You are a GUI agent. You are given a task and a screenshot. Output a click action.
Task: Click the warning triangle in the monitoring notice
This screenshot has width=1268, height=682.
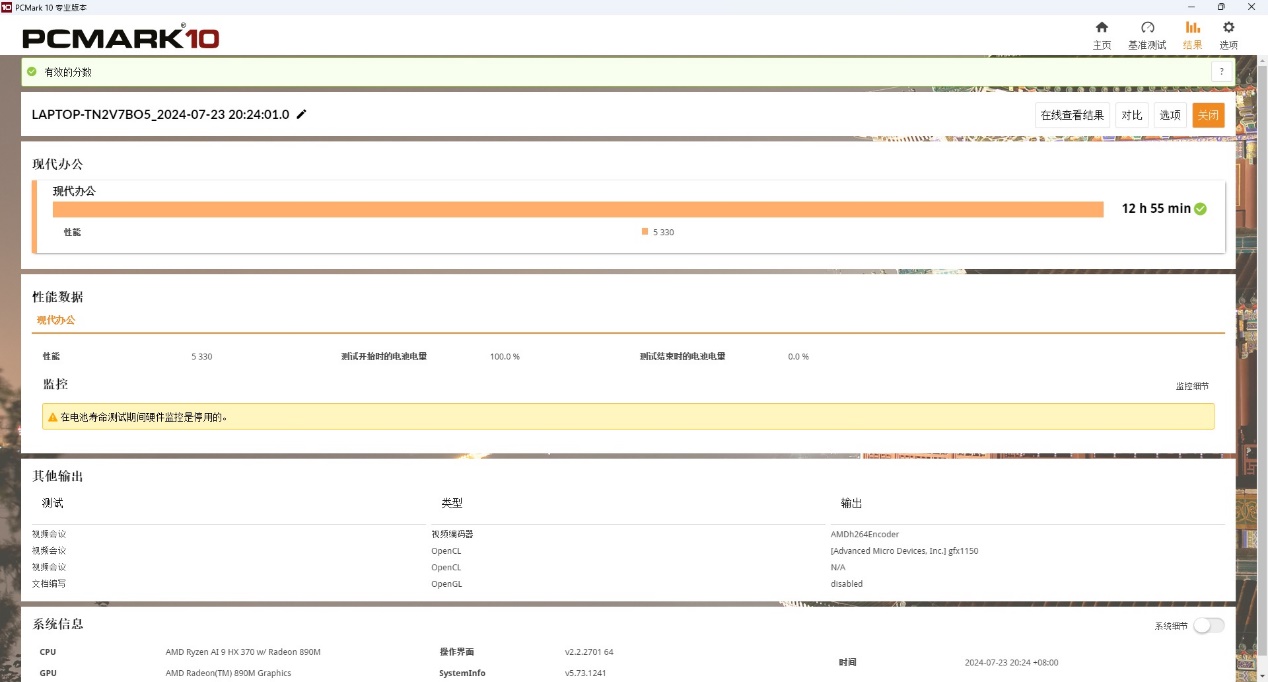pyautogui.click(x=52, y=417)
